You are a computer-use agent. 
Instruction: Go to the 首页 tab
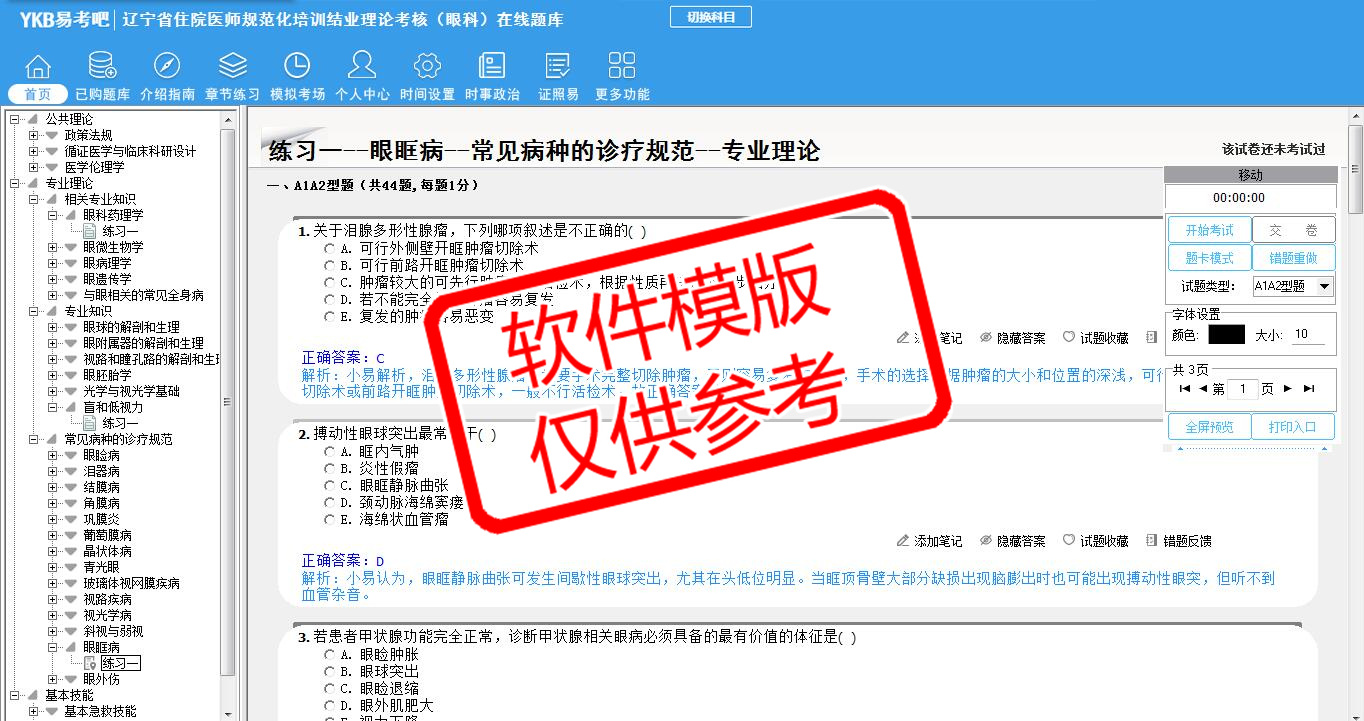pos(38,94)
